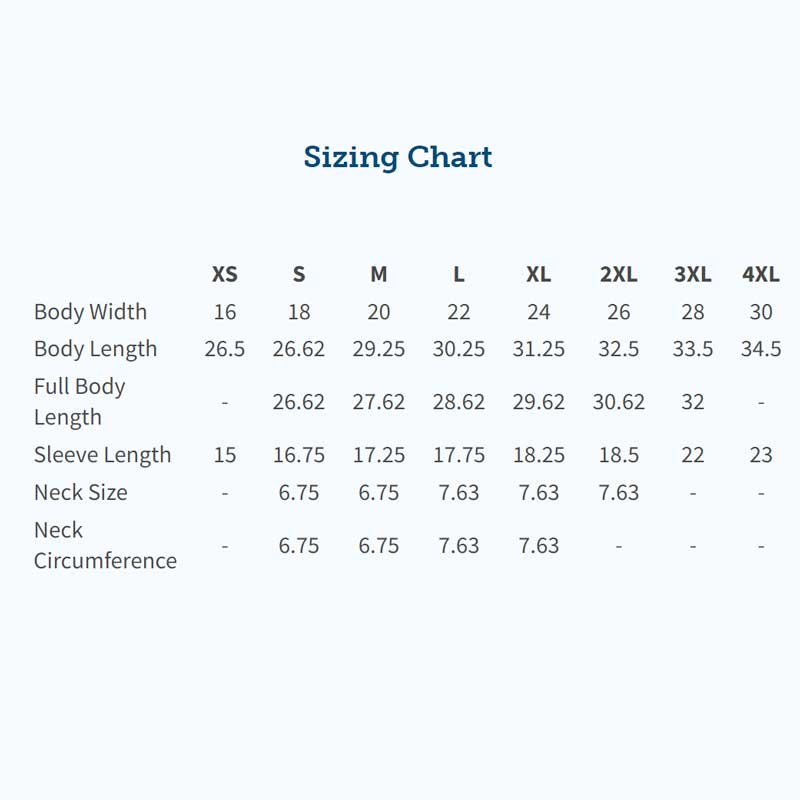Click Sleeve Length value 23
Image resolution: width=800 pixels, height=800 pixels.
click(761, 455)
